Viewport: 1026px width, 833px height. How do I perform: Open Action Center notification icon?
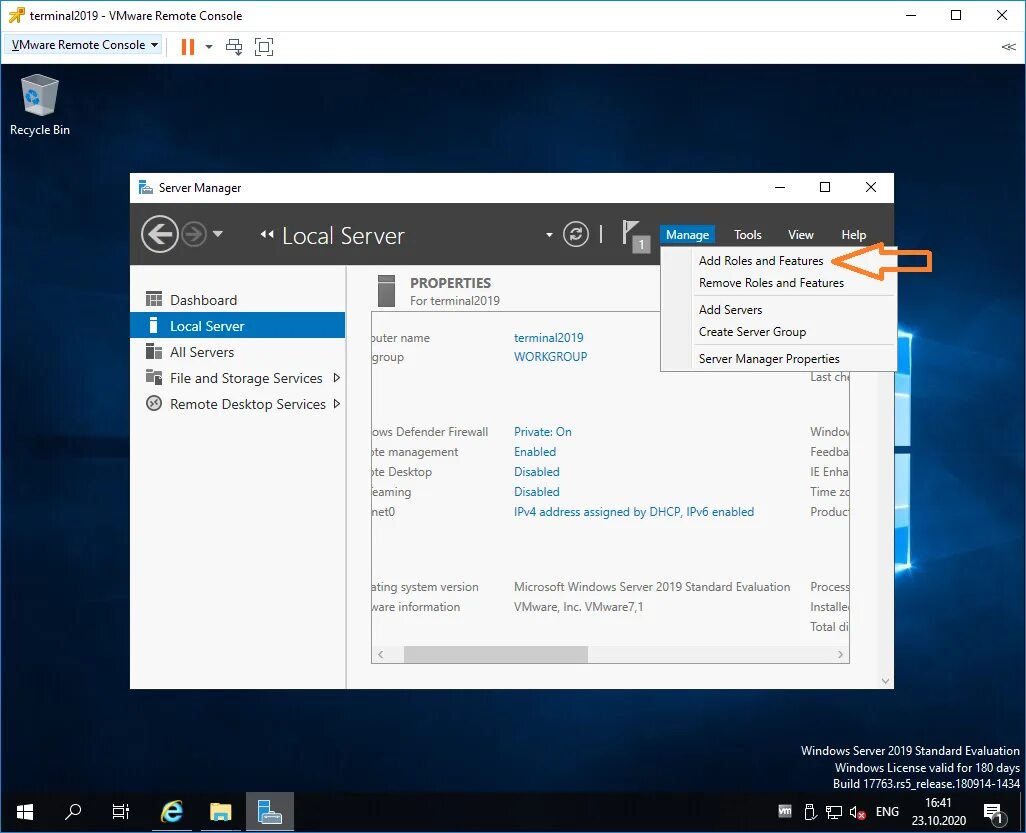click(x=994, y=812)
